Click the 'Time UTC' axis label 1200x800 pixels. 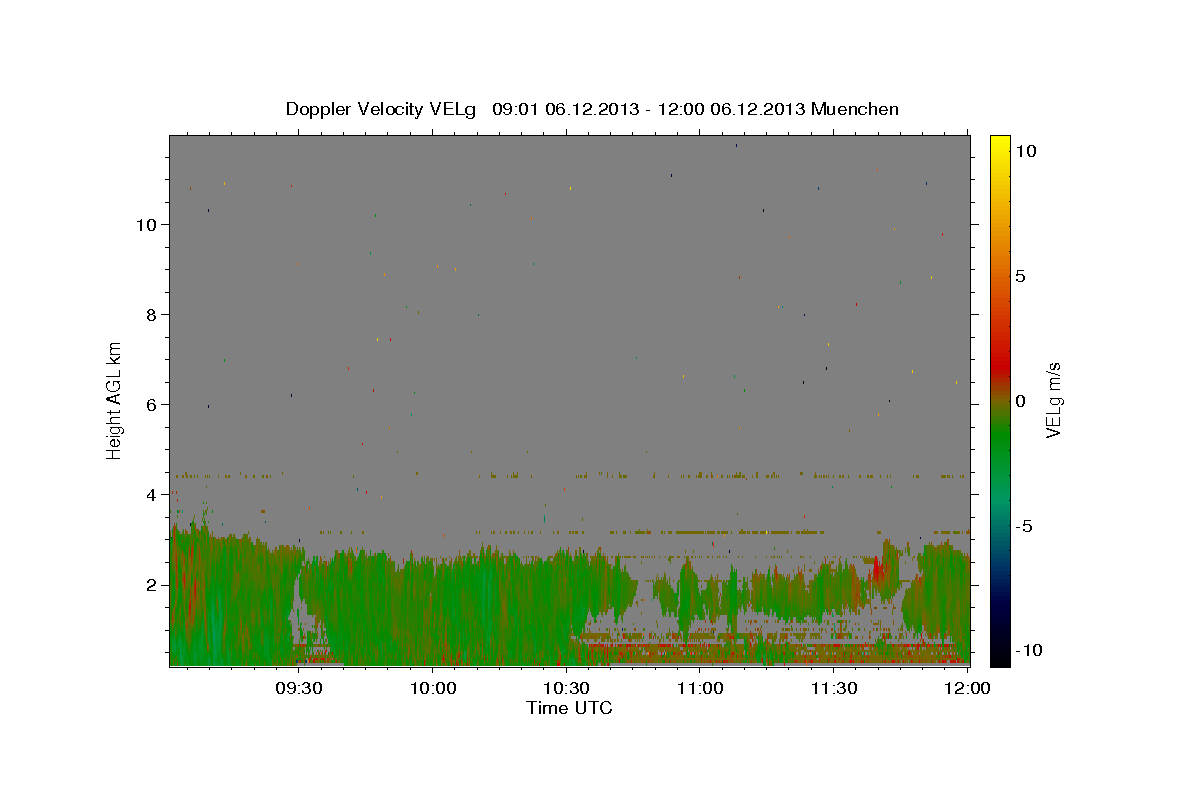click(x=569, y=708)
